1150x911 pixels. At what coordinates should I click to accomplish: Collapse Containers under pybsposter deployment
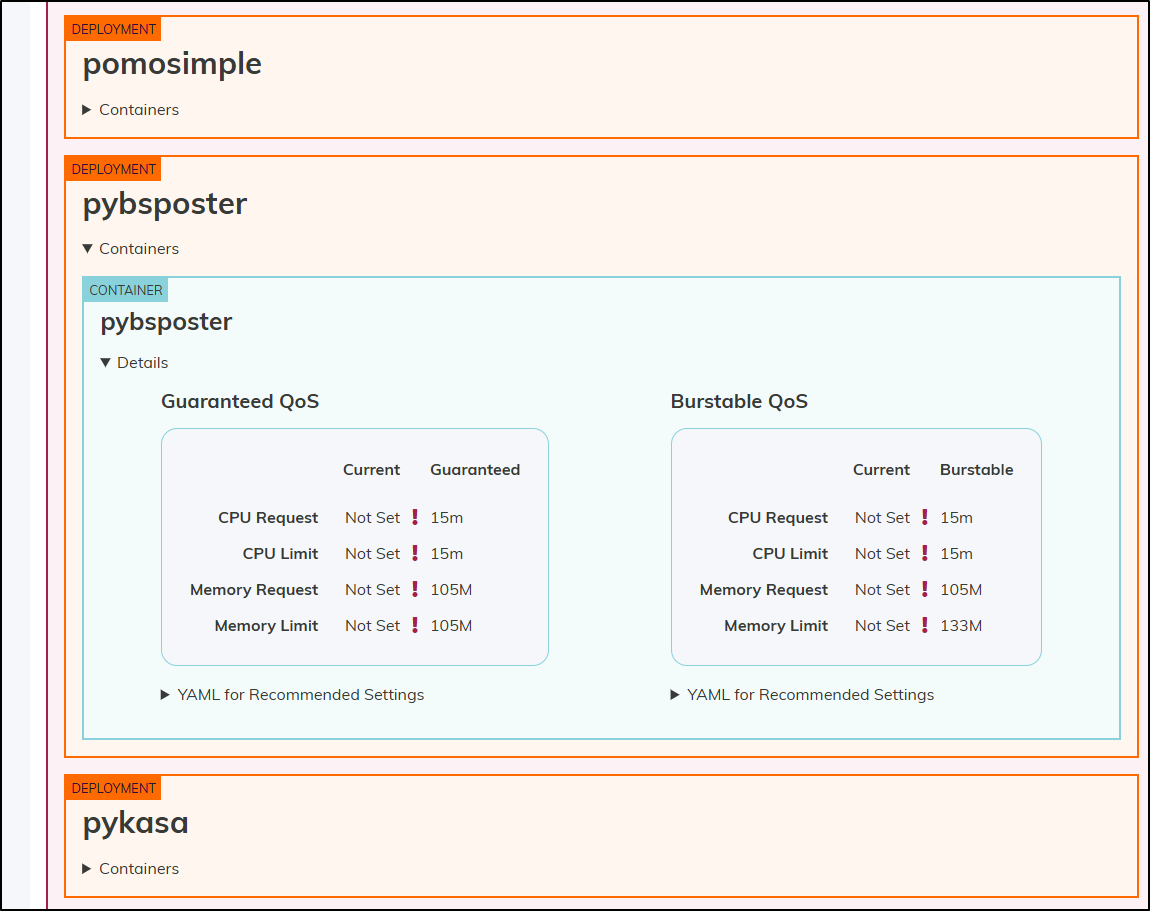(x=130, y=249)
